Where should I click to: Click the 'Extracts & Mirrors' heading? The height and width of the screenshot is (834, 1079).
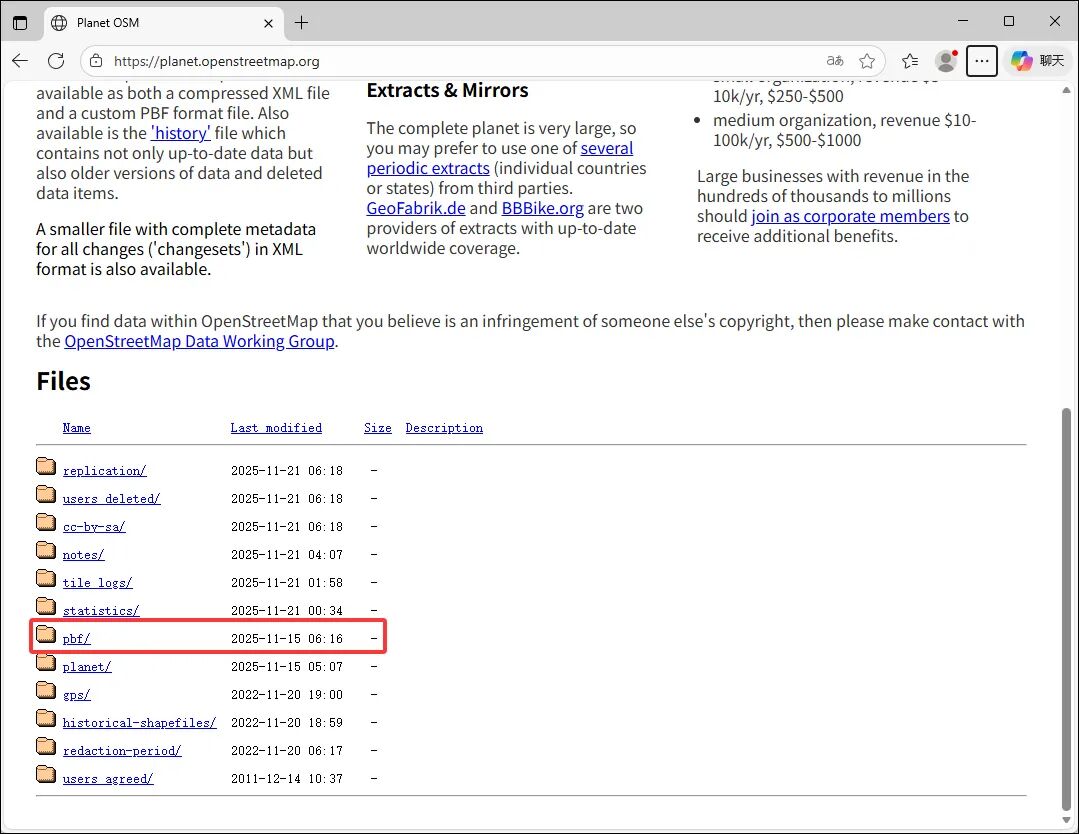[447, 90]
